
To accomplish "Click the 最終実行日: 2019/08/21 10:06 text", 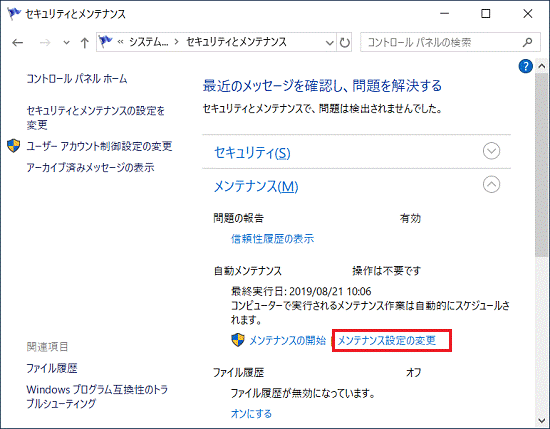I will pyautogui.click(x=301, y=291).
